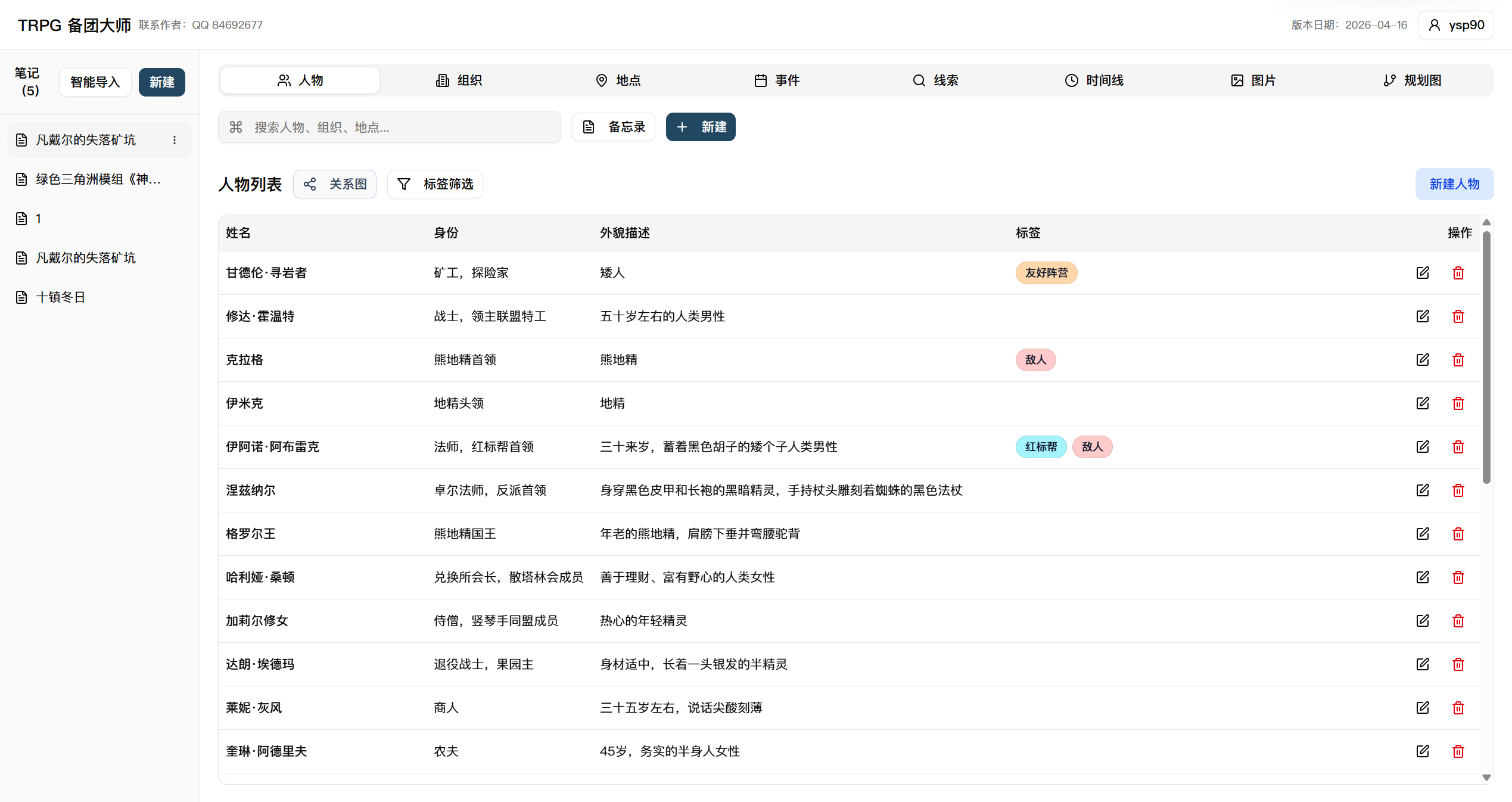This screenshot has height=802, width=1512.
Task: Click the 姓名 column header
Action: tap(238, 233)
